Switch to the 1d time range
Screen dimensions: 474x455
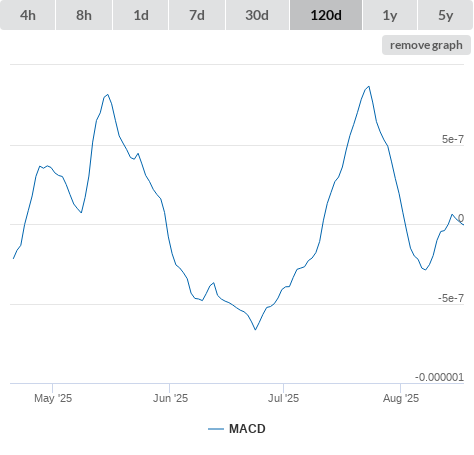click(141, 15)
